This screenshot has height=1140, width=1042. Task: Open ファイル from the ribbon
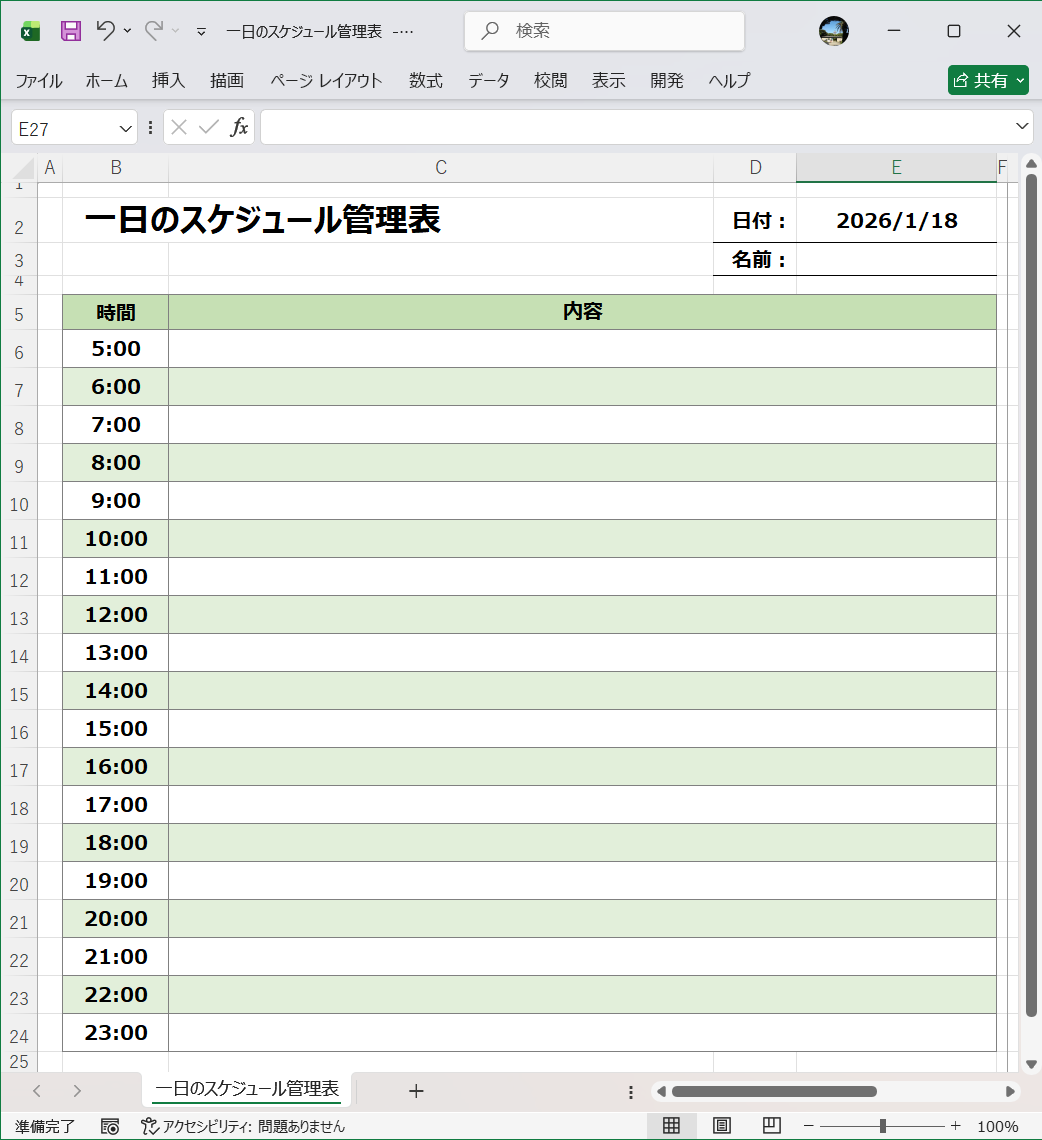(x=39, y=80)
